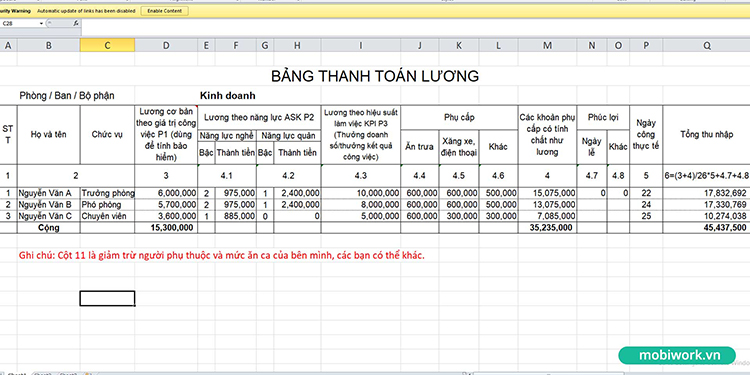Click the 17,832,692 income cell
Image resolution: width=750 pixels, height=375 pixels.
pyautogui.click(x=706, y=193)
